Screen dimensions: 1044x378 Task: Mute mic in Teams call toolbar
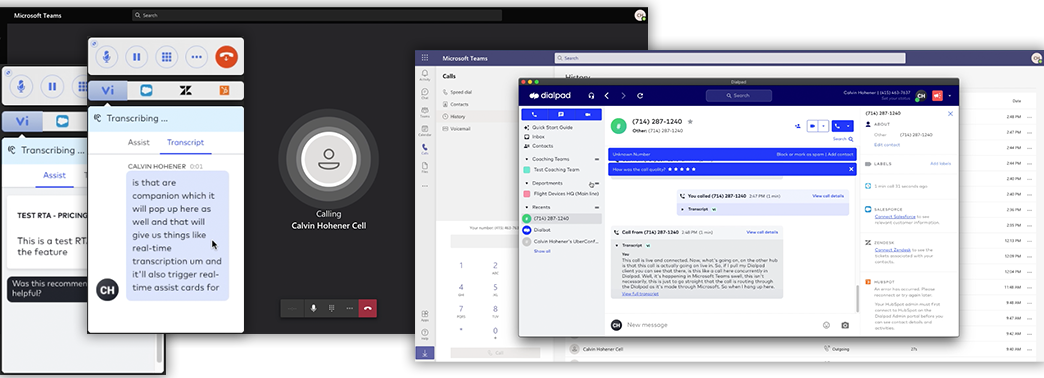coord(313,308)
